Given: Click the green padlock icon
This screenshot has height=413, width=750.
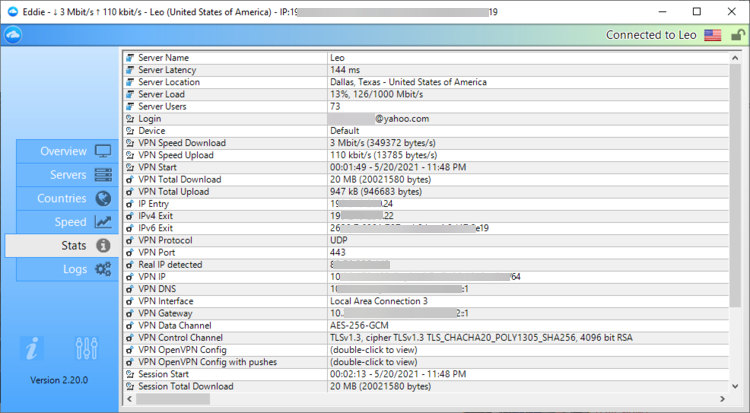Looking at the screenshot, I should [736, 35].
